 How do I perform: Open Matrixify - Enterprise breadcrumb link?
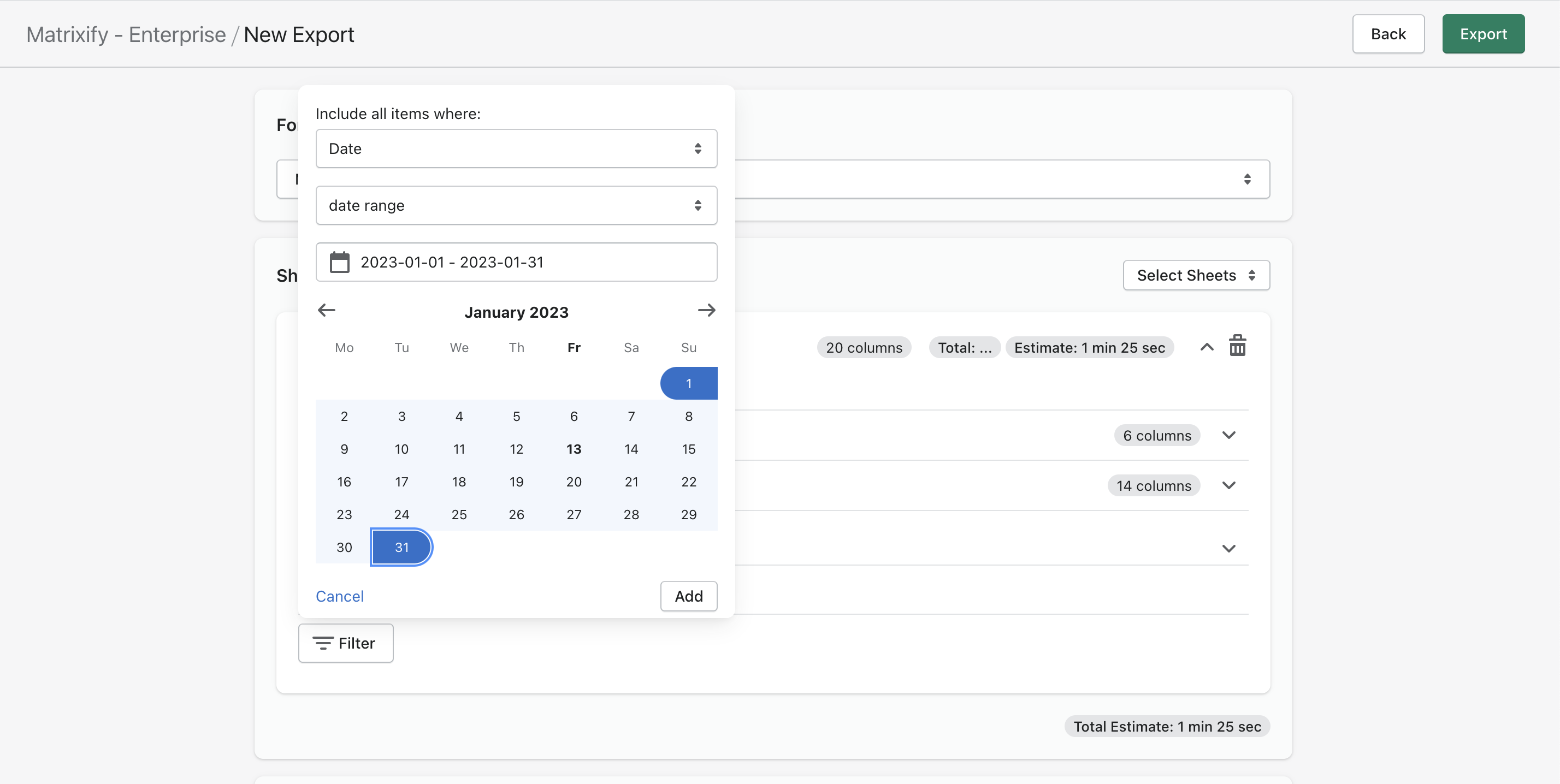126,34
